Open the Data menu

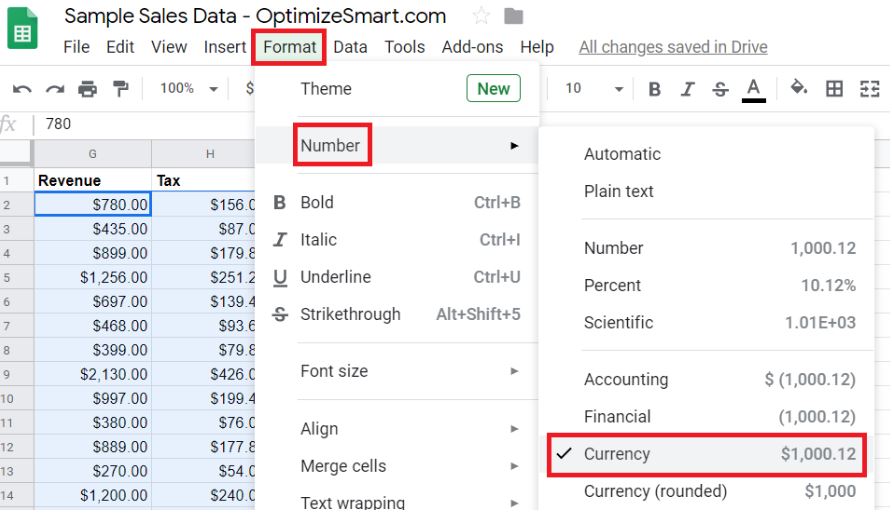350,47
